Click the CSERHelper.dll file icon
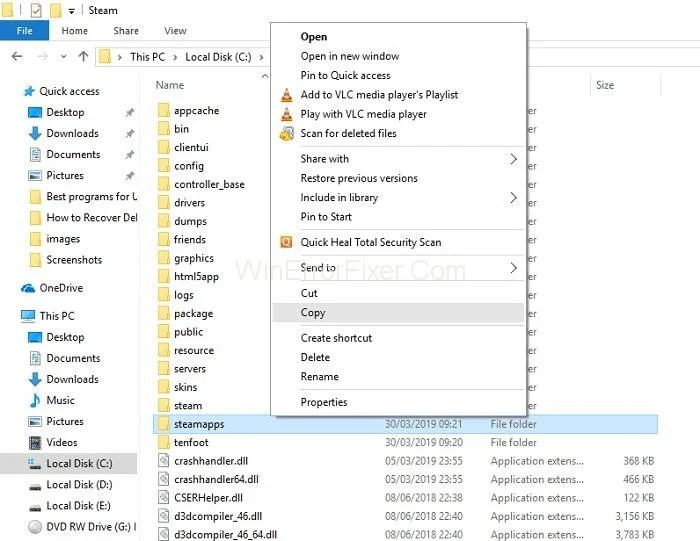Image resolution: width=700 pixels, height=541 pixels. pyautogui.click(x=164, y=498)
